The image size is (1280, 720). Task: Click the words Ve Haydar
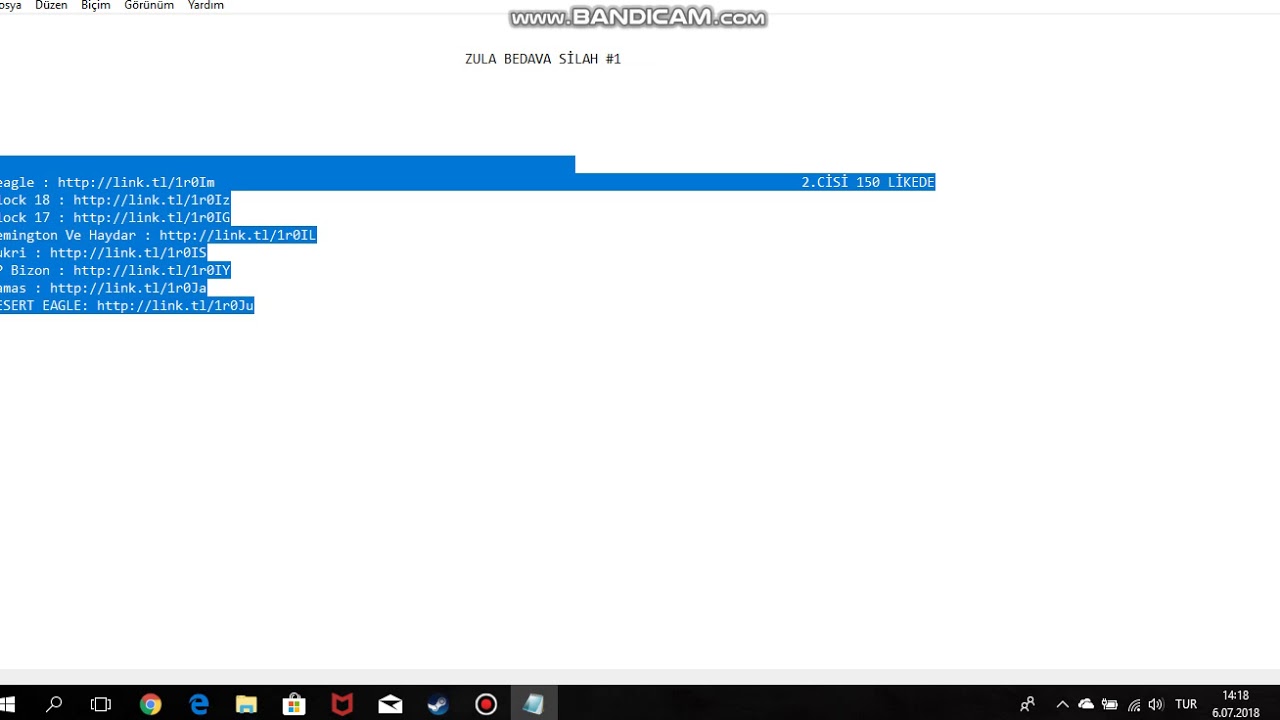100,235
